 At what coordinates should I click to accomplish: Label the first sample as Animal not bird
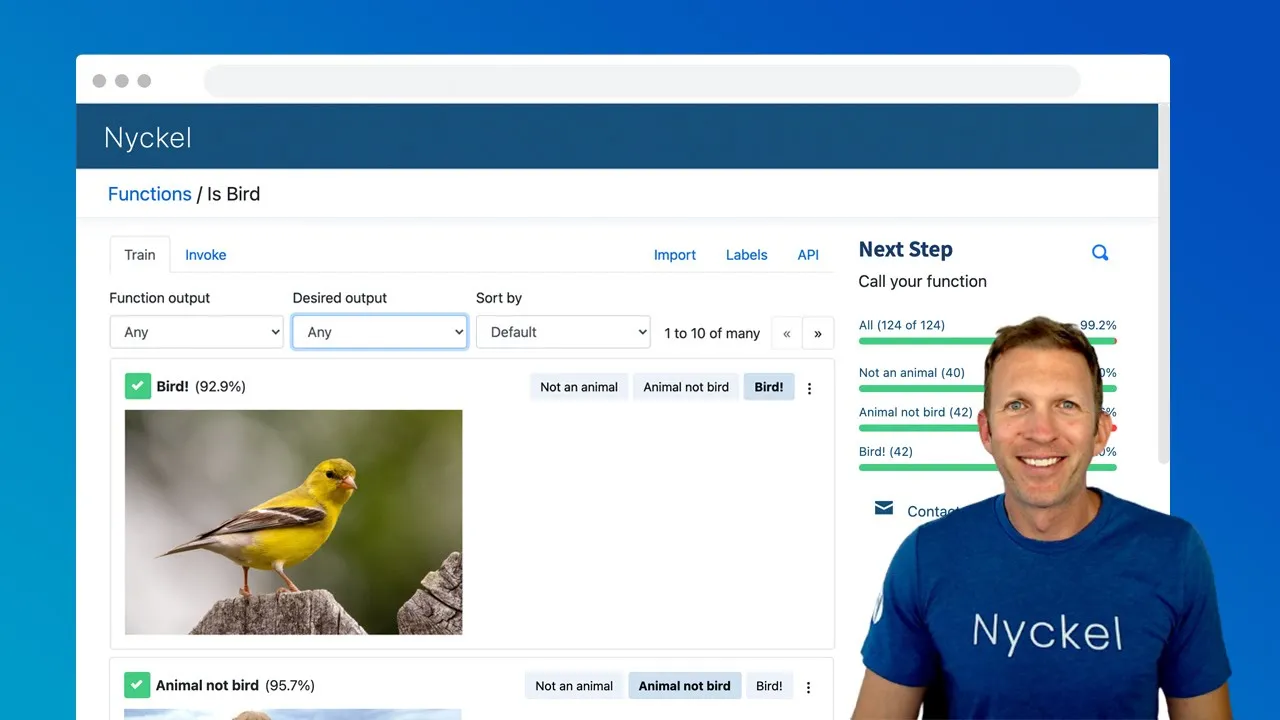(x=686, y=387)
